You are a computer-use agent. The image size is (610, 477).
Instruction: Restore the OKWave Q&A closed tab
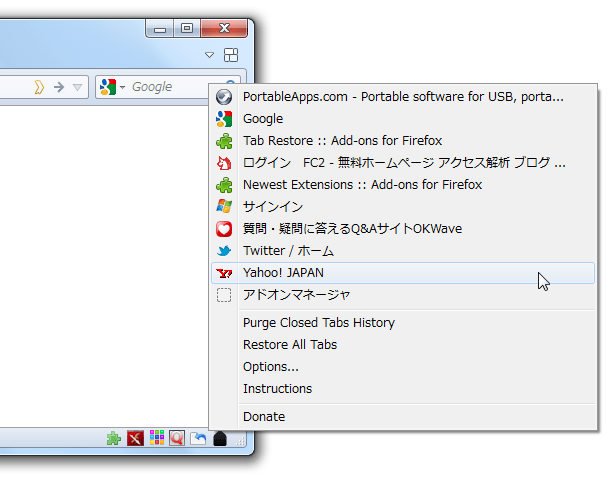pyautogui.click(x=403, y=229)
